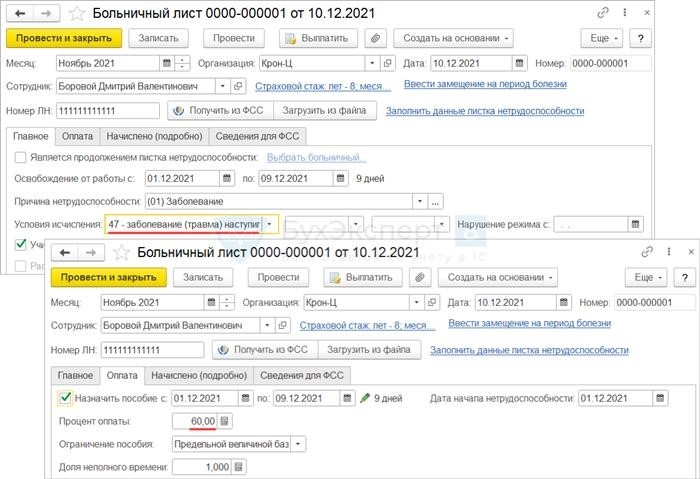Click Выбрать больничный link
The image size is (700, 479).
point(317,158)
